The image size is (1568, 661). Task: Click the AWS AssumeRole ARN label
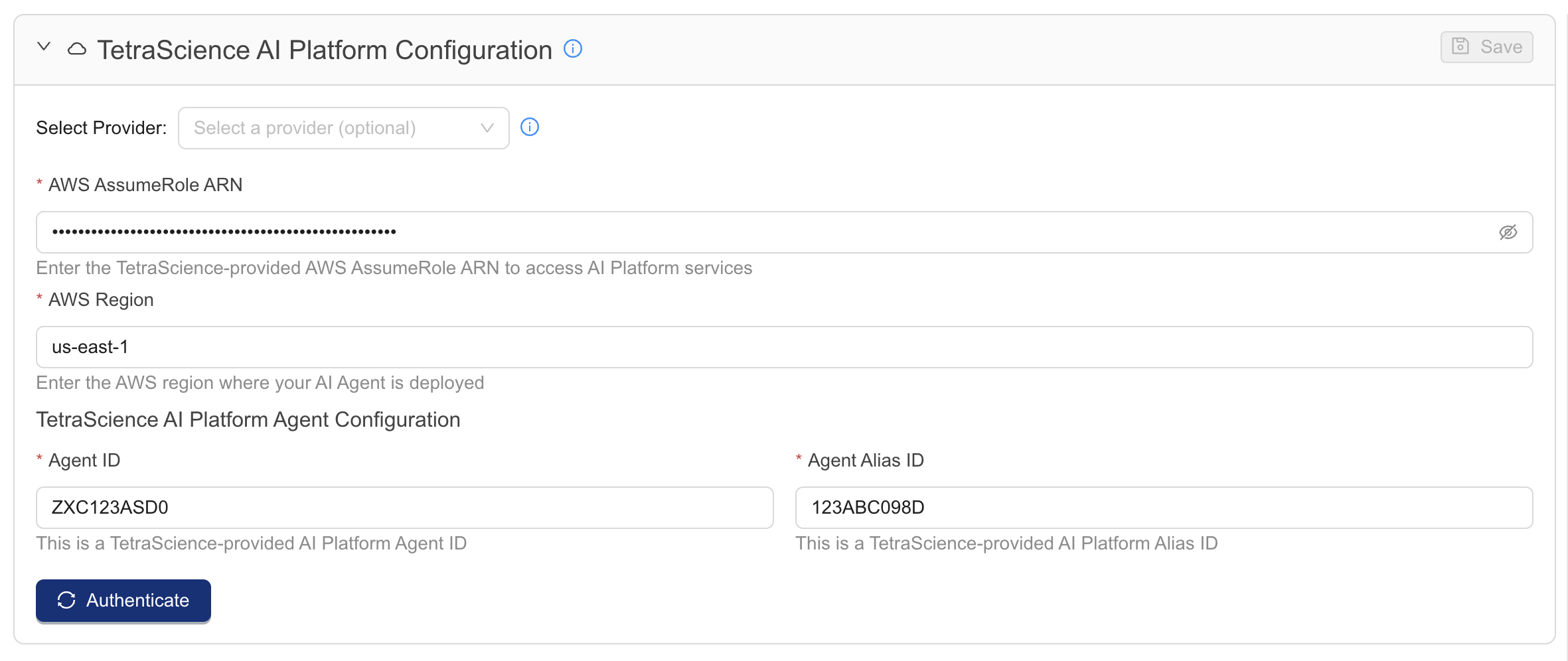pyautogui.click(x=145, y=184)
